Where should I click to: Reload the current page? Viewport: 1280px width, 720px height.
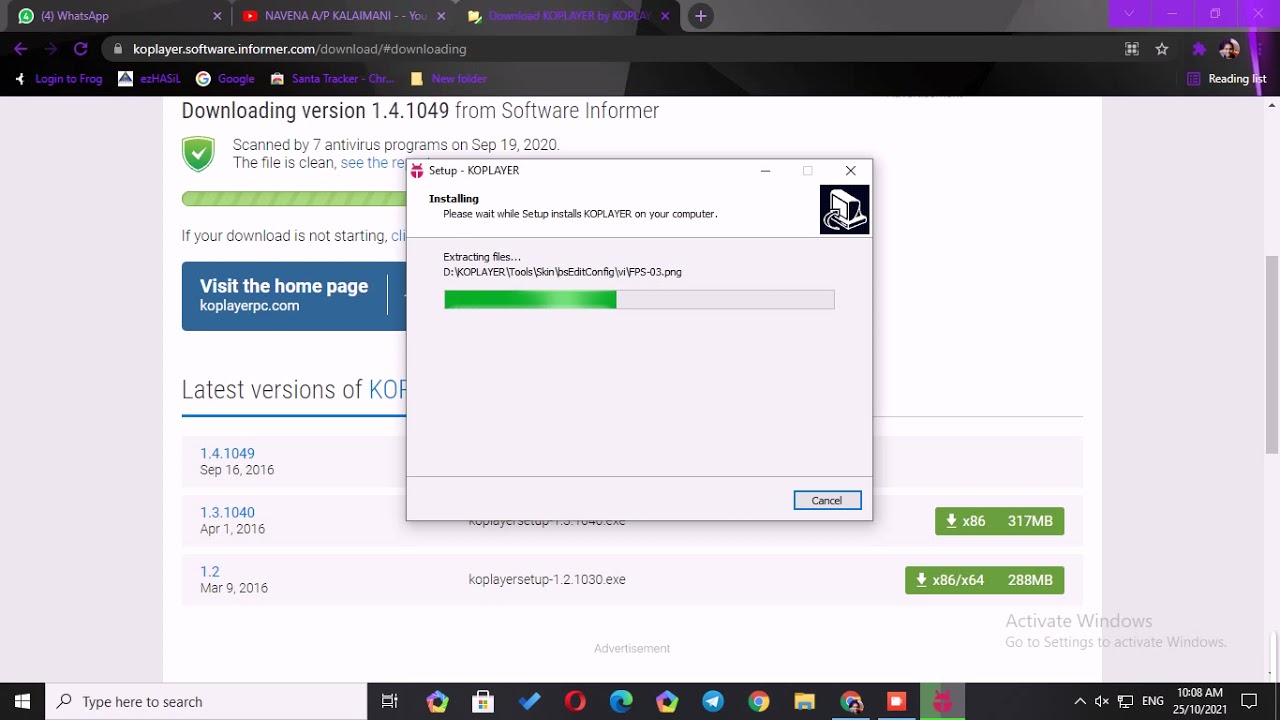point(81,49)
